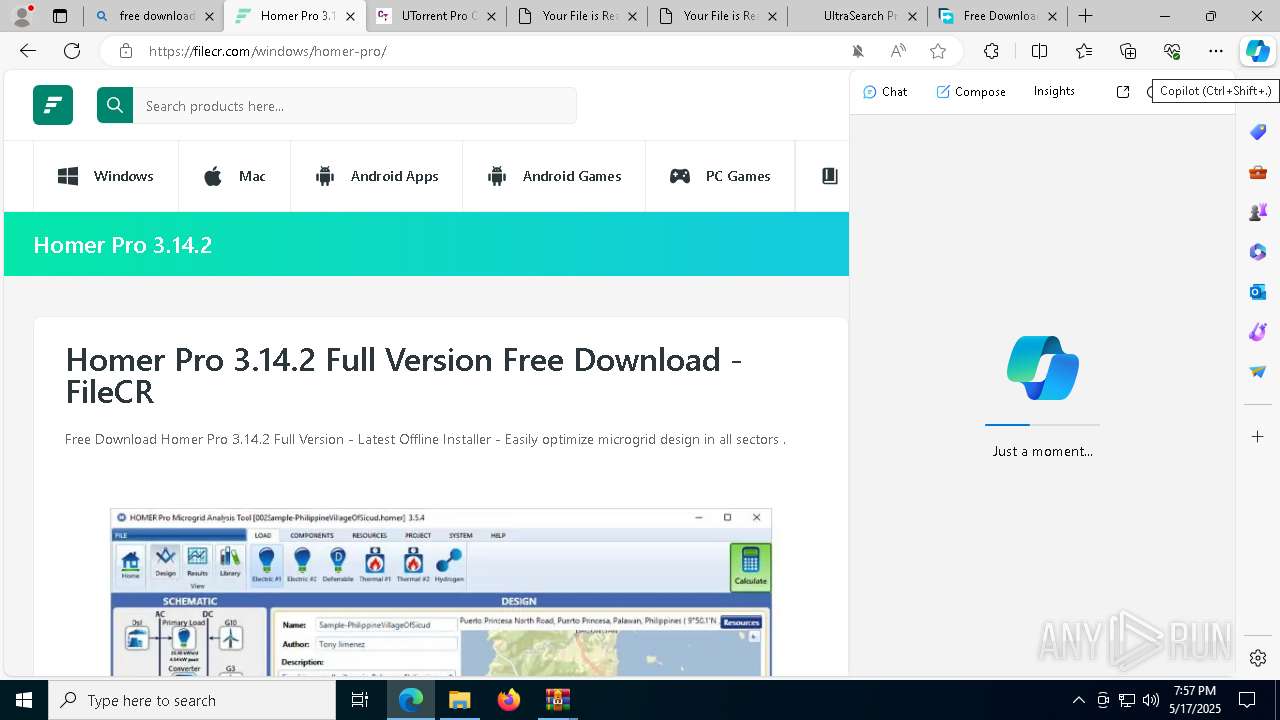1280x720 pixels.
Task: Click the taskbar search box
Action: point(192,700)
